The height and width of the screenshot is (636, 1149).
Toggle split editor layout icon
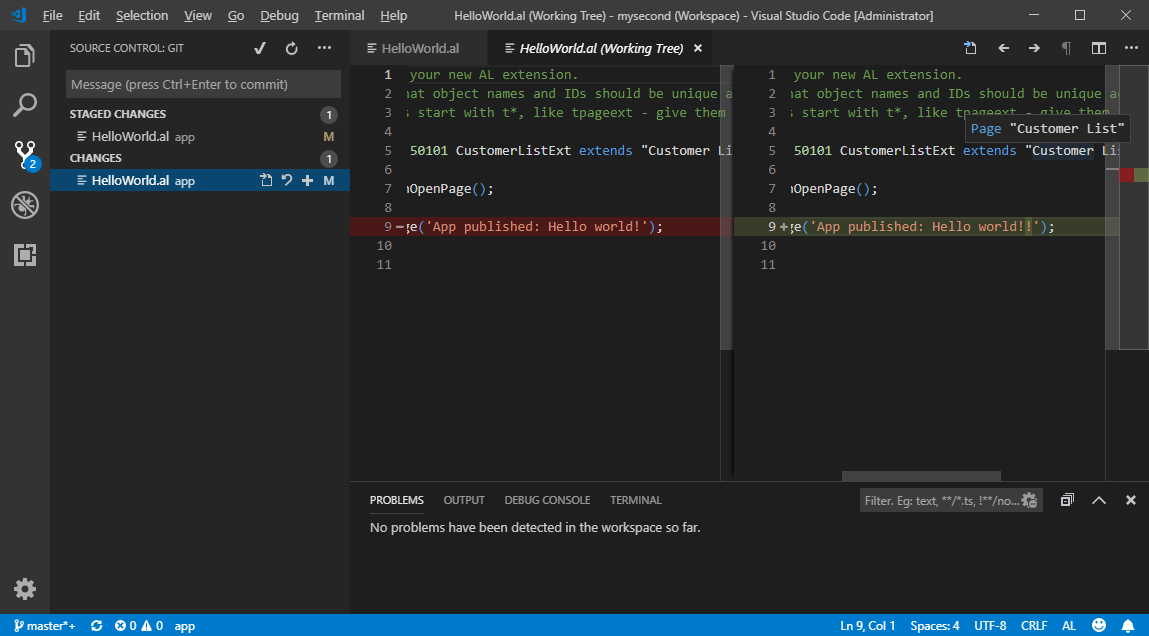coord(1099,48)
